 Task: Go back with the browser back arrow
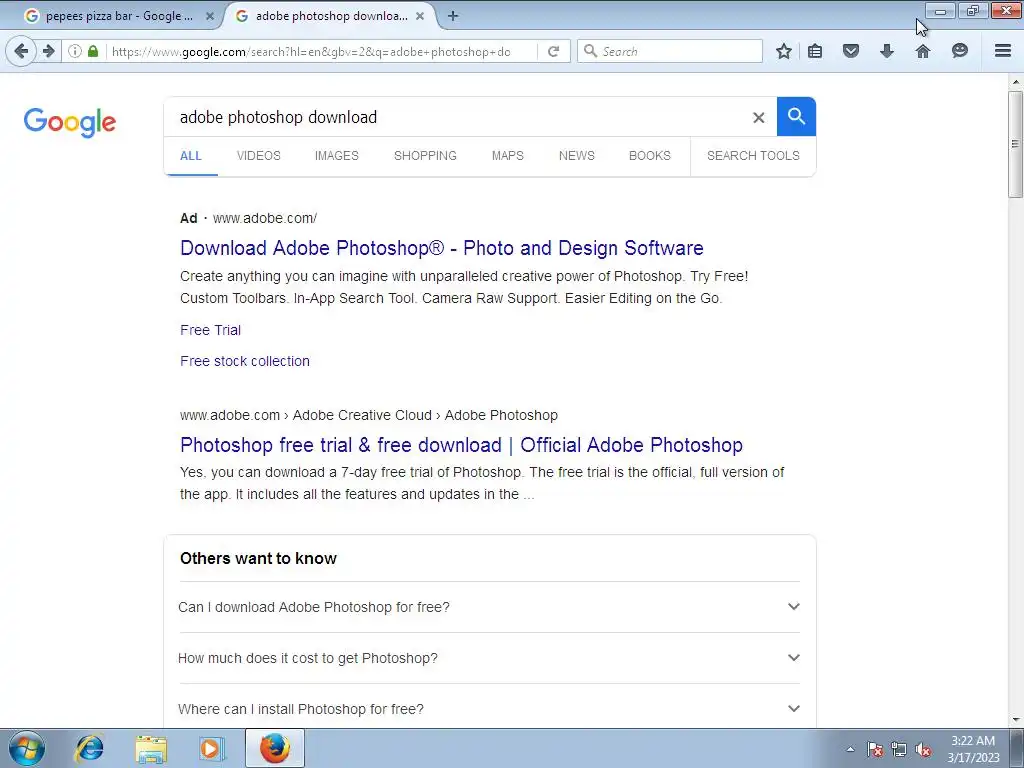[x=21, y=51]
